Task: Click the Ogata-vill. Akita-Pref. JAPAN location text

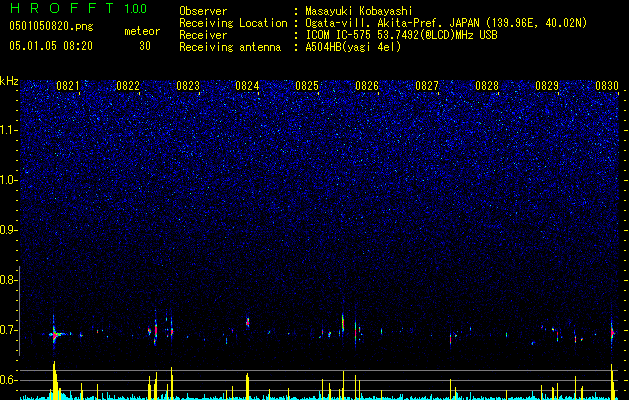Action: pos(446,23)
